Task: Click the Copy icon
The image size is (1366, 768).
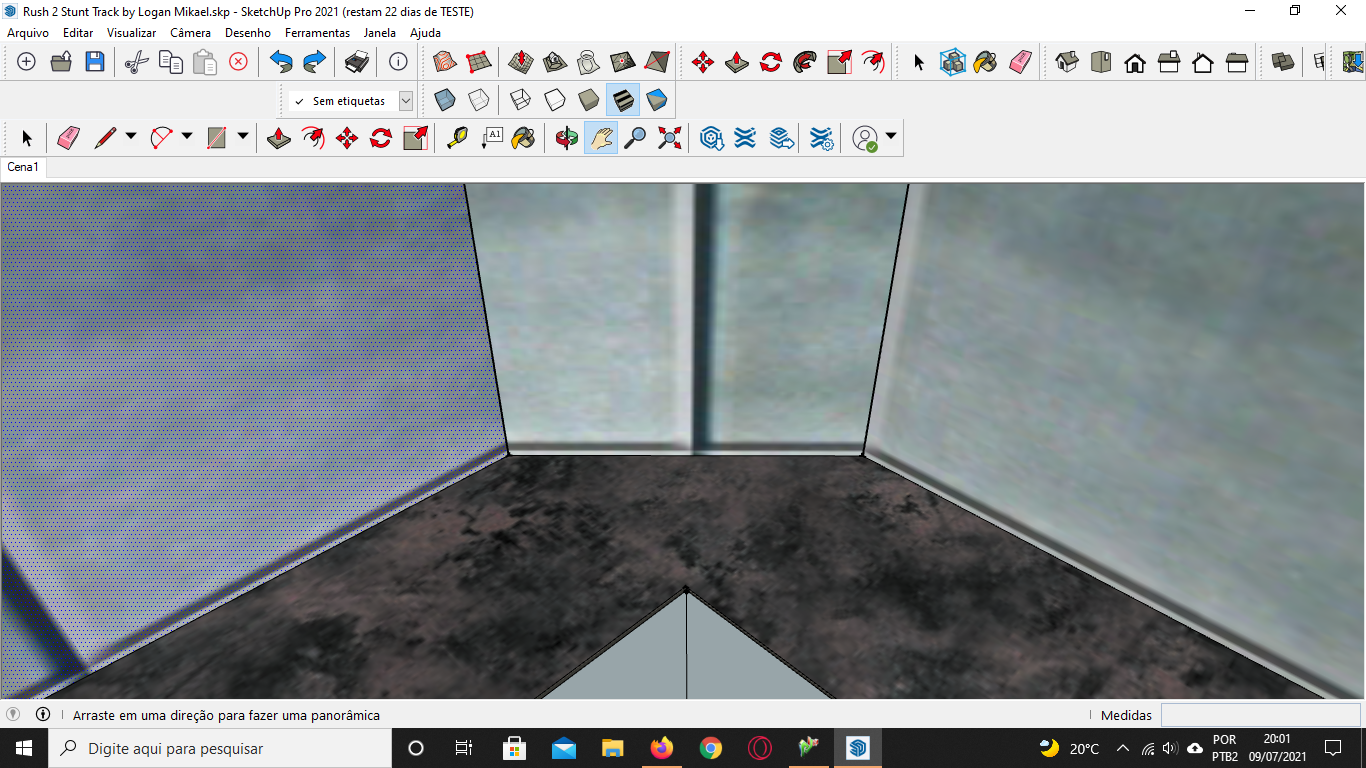Action: tap(171, 62)
